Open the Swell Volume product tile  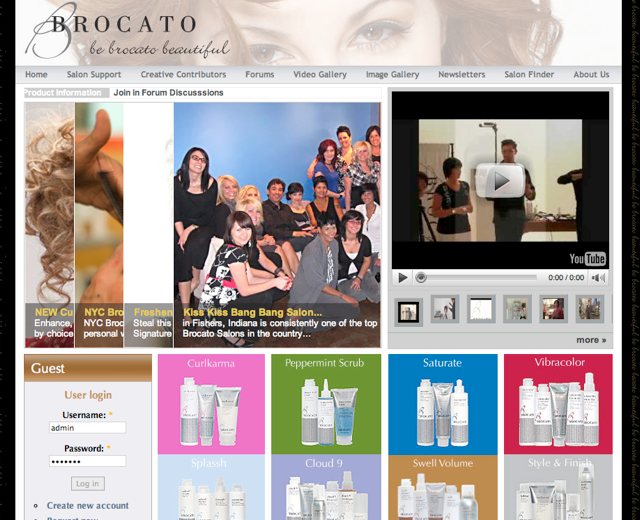pos(443,487)
